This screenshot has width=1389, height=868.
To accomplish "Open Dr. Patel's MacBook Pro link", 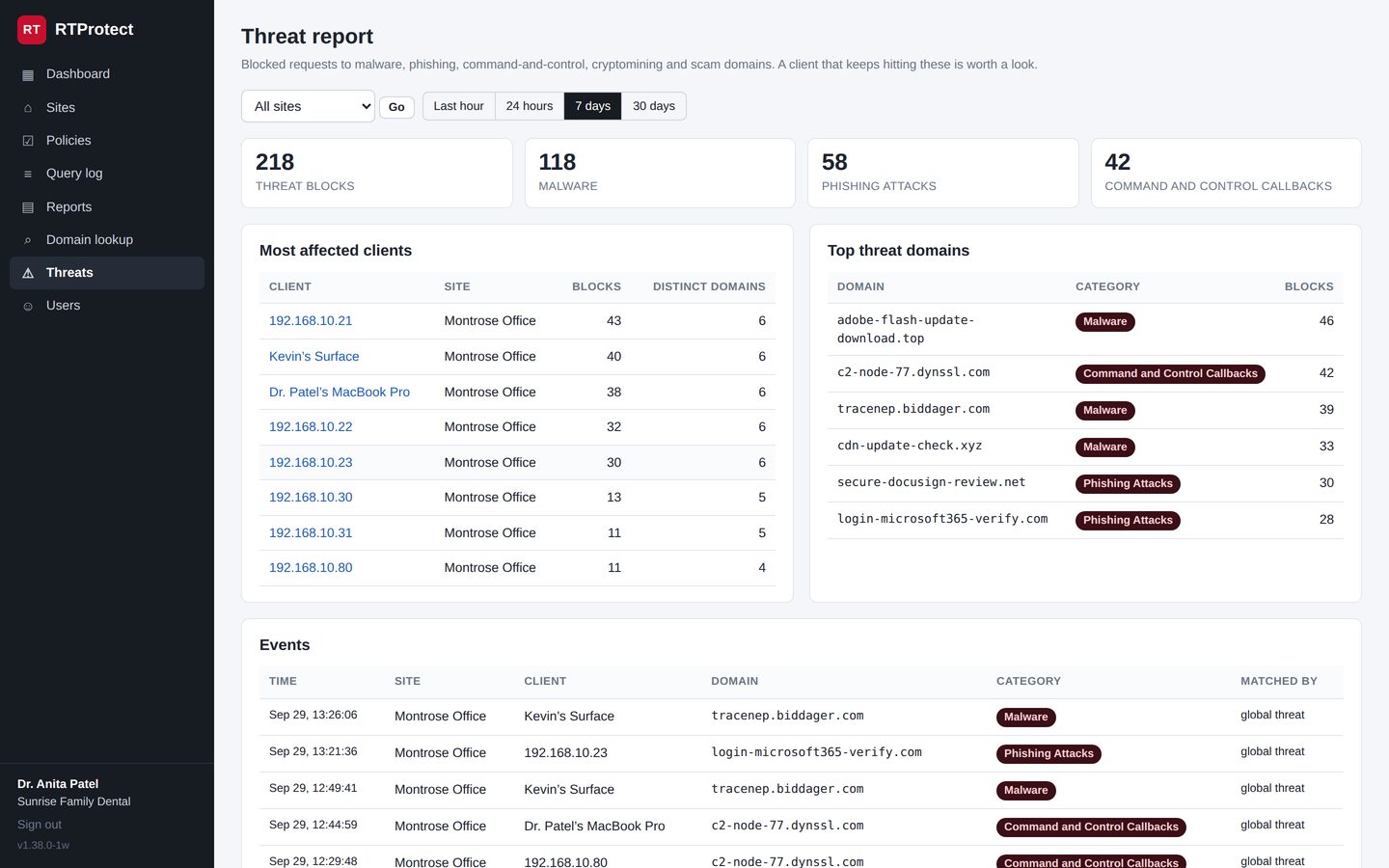I will coord(340,392).
